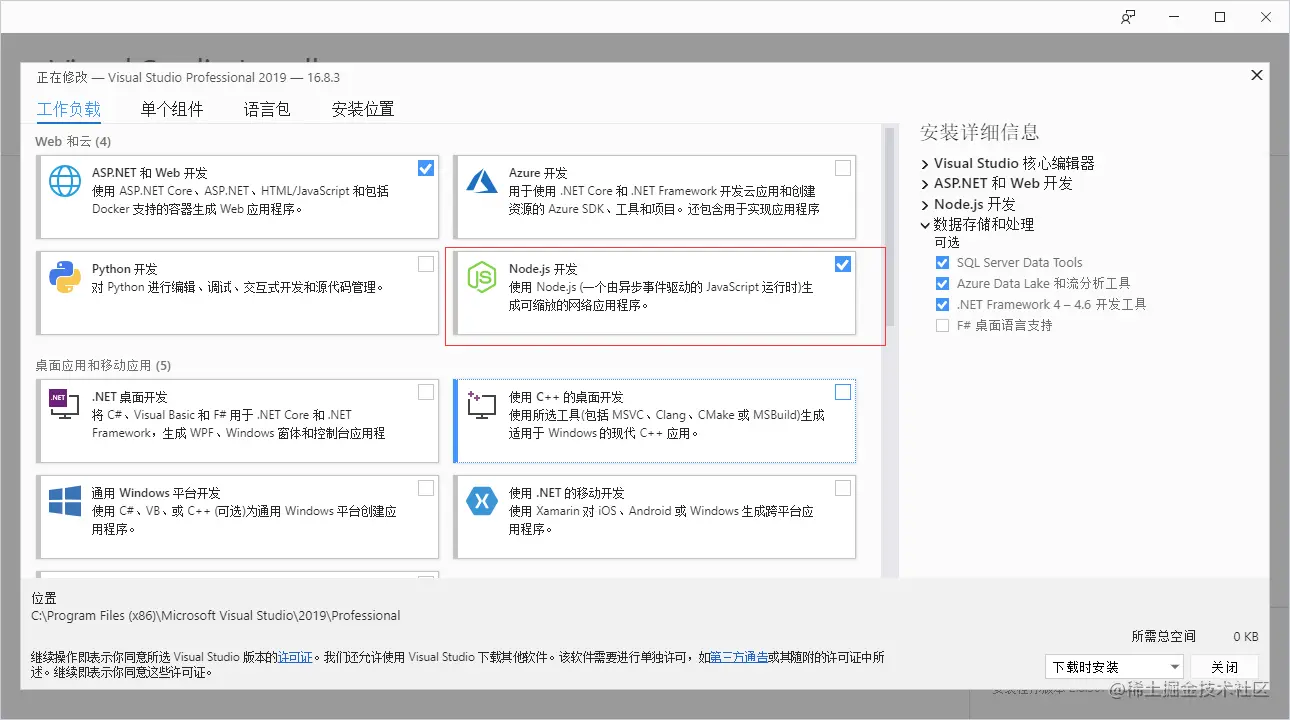Screen dimensions: 1290x720
Task: Uncheck SQL Server Data Tools option
Action: pos(942,263)
